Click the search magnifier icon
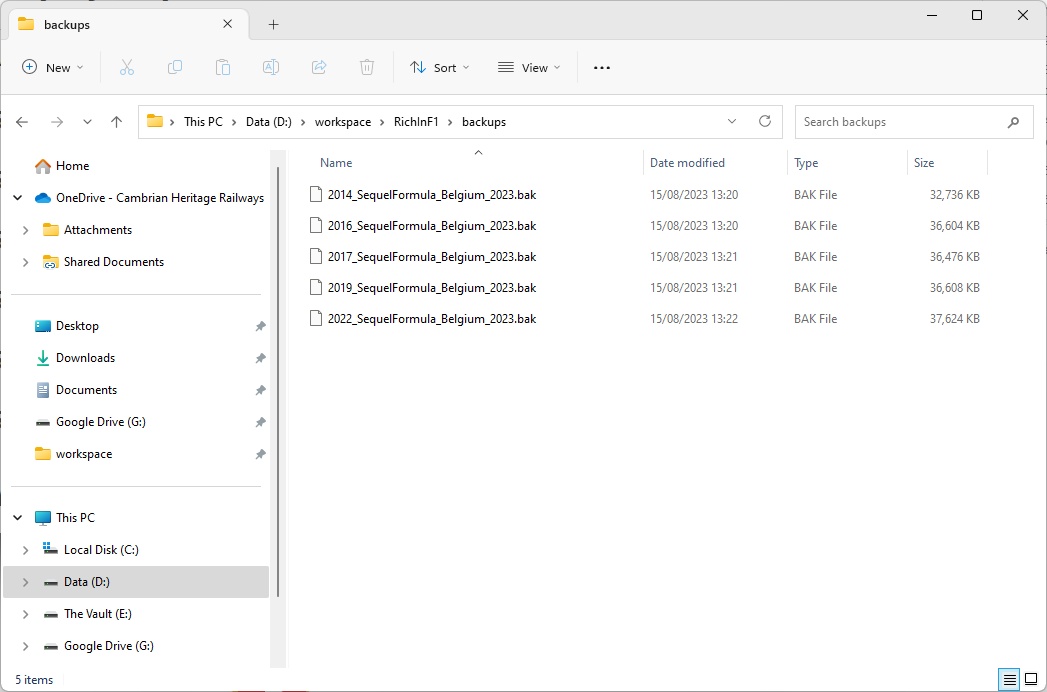This screenshot has height=692, width=1047. pyautogui.click(x=1014, y=122)
